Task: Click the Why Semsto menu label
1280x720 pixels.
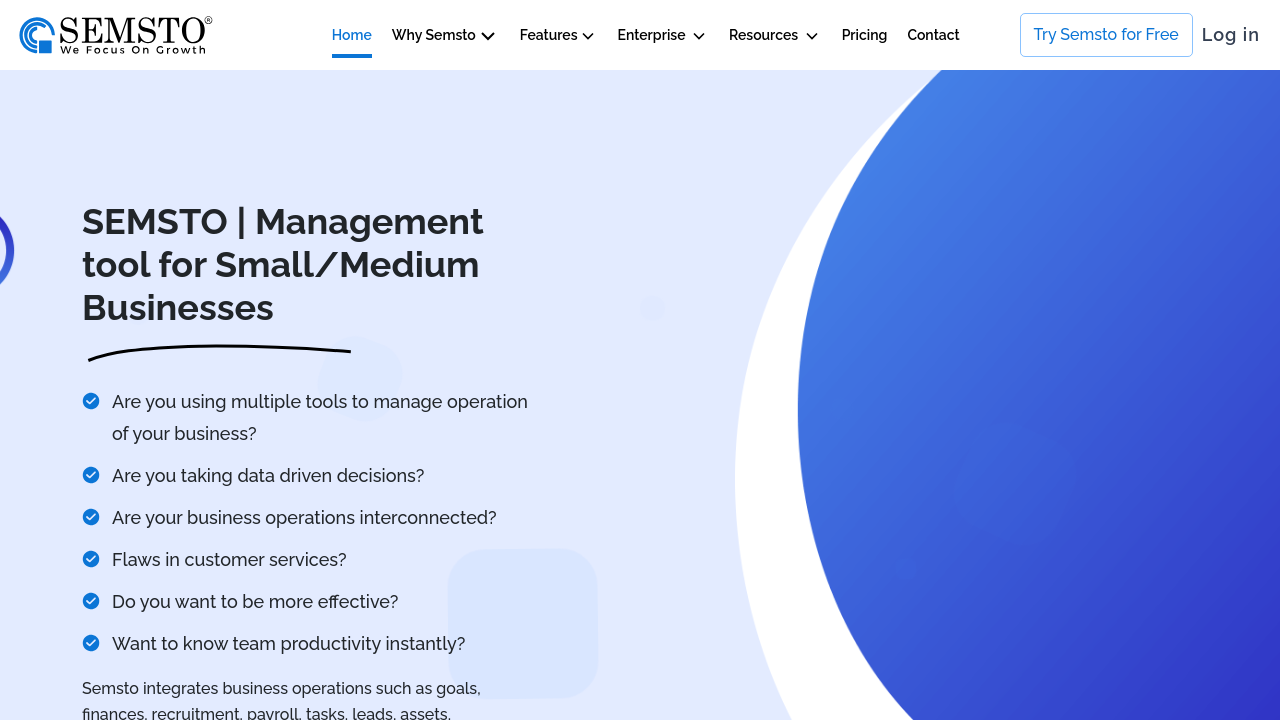Action: pyautogui.click(x=434, y=35)
